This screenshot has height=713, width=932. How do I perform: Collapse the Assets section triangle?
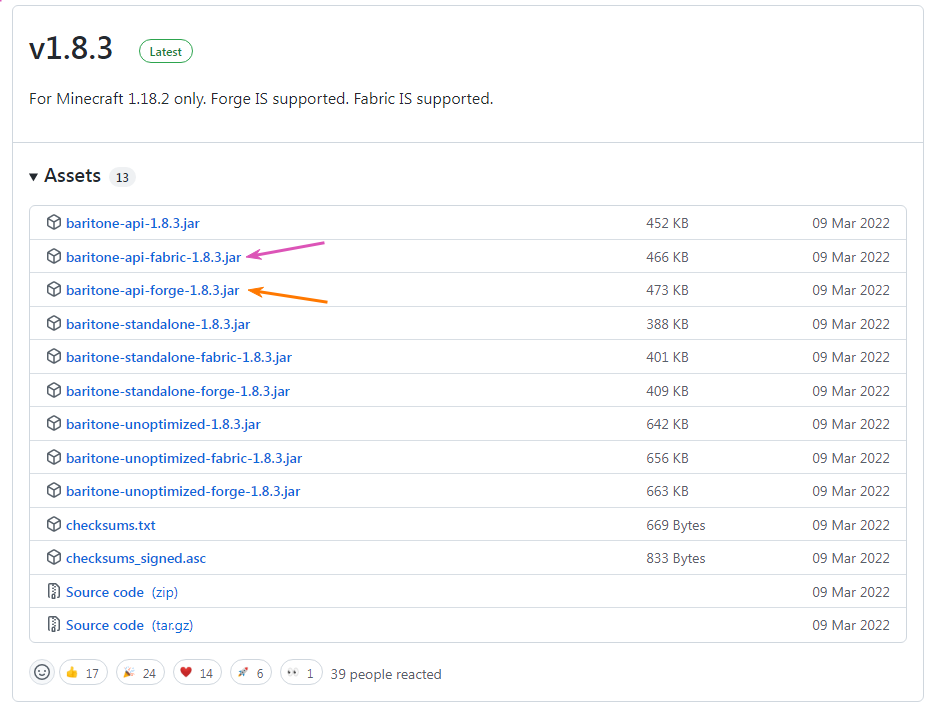click(34, 176)
